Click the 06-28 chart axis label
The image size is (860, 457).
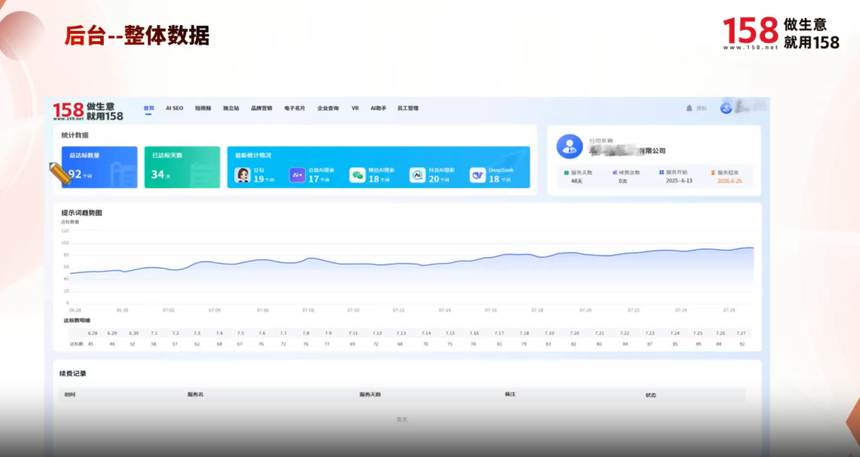click(x=75, y=310)
